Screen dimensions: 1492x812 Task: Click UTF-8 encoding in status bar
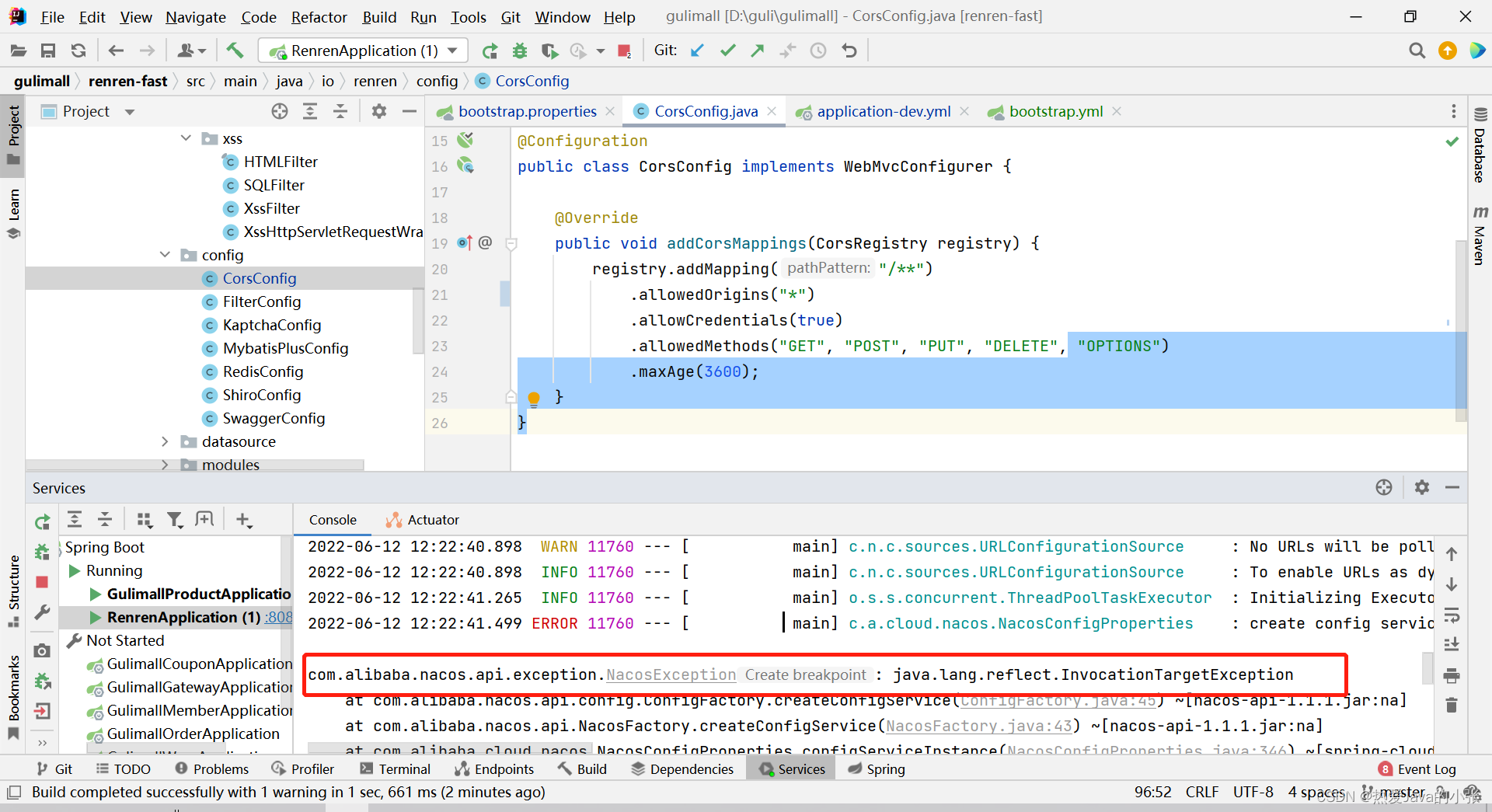pyautogui.click(x=1253, y=793)
